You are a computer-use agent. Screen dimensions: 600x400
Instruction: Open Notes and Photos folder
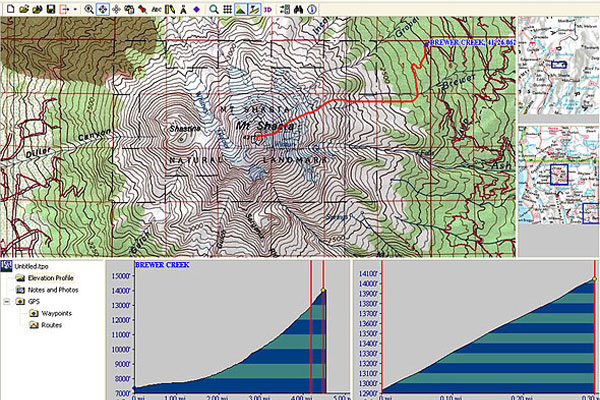[53, 290]
